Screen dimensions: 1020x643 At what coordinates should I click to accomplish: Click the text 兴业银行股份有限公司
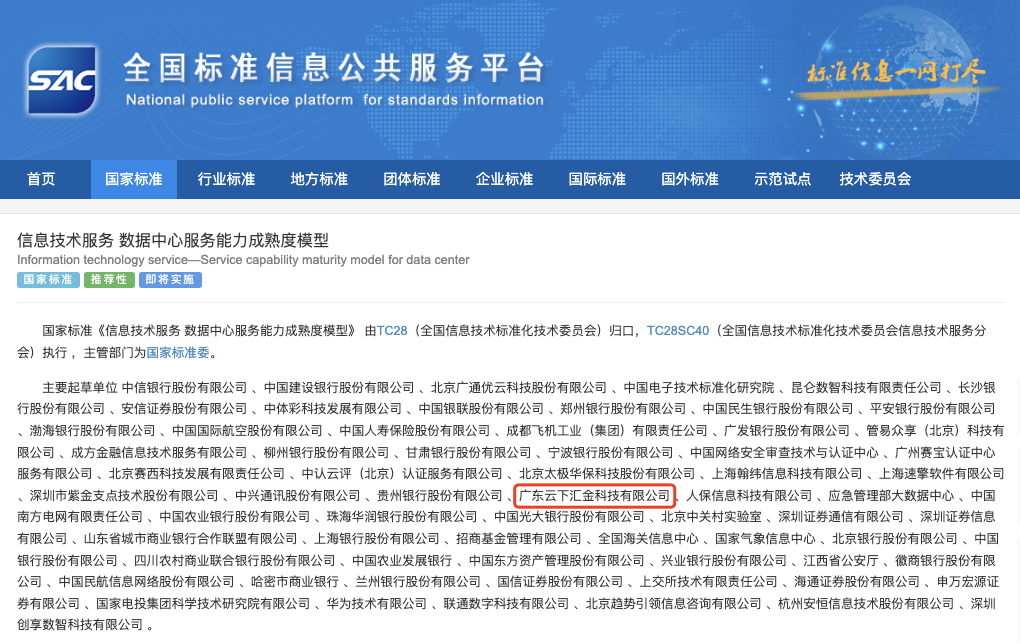(723, 560)
